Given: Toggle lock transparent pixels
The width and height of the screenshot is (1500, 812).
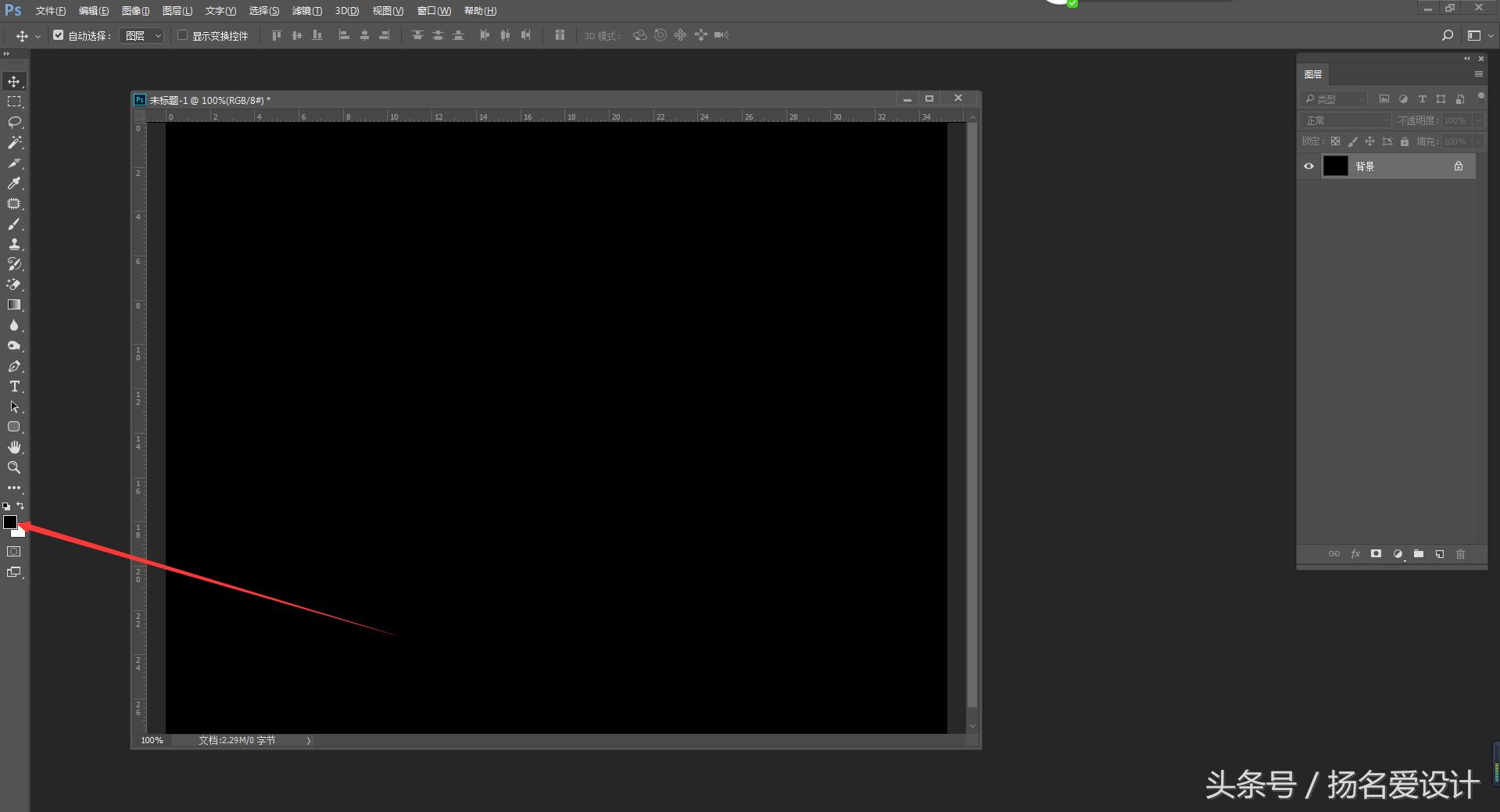Looking at the screenshot, I should coord(1335,141).
